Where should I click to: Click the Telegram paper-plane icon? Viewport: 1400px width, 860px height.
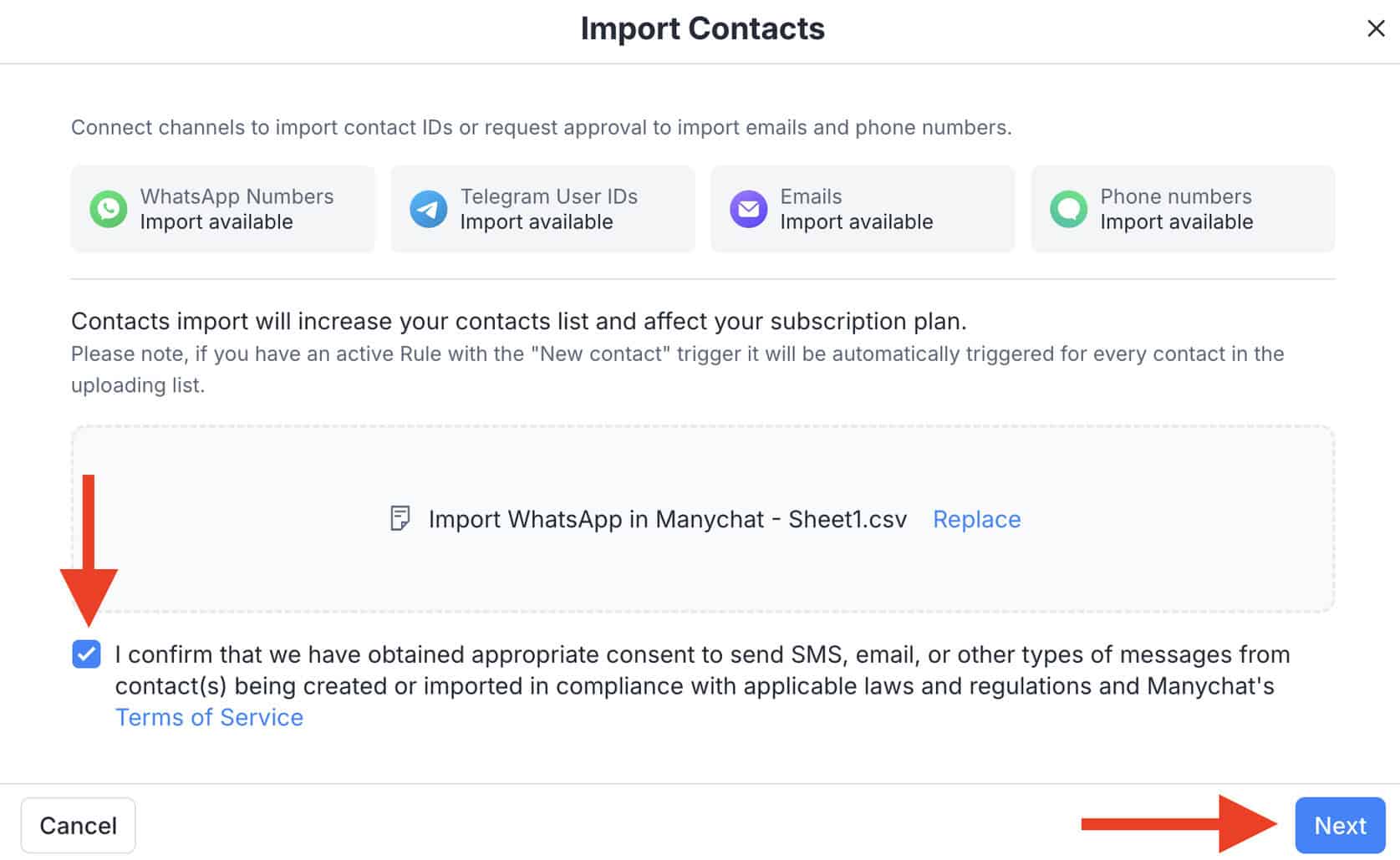(x=428, y=209)
